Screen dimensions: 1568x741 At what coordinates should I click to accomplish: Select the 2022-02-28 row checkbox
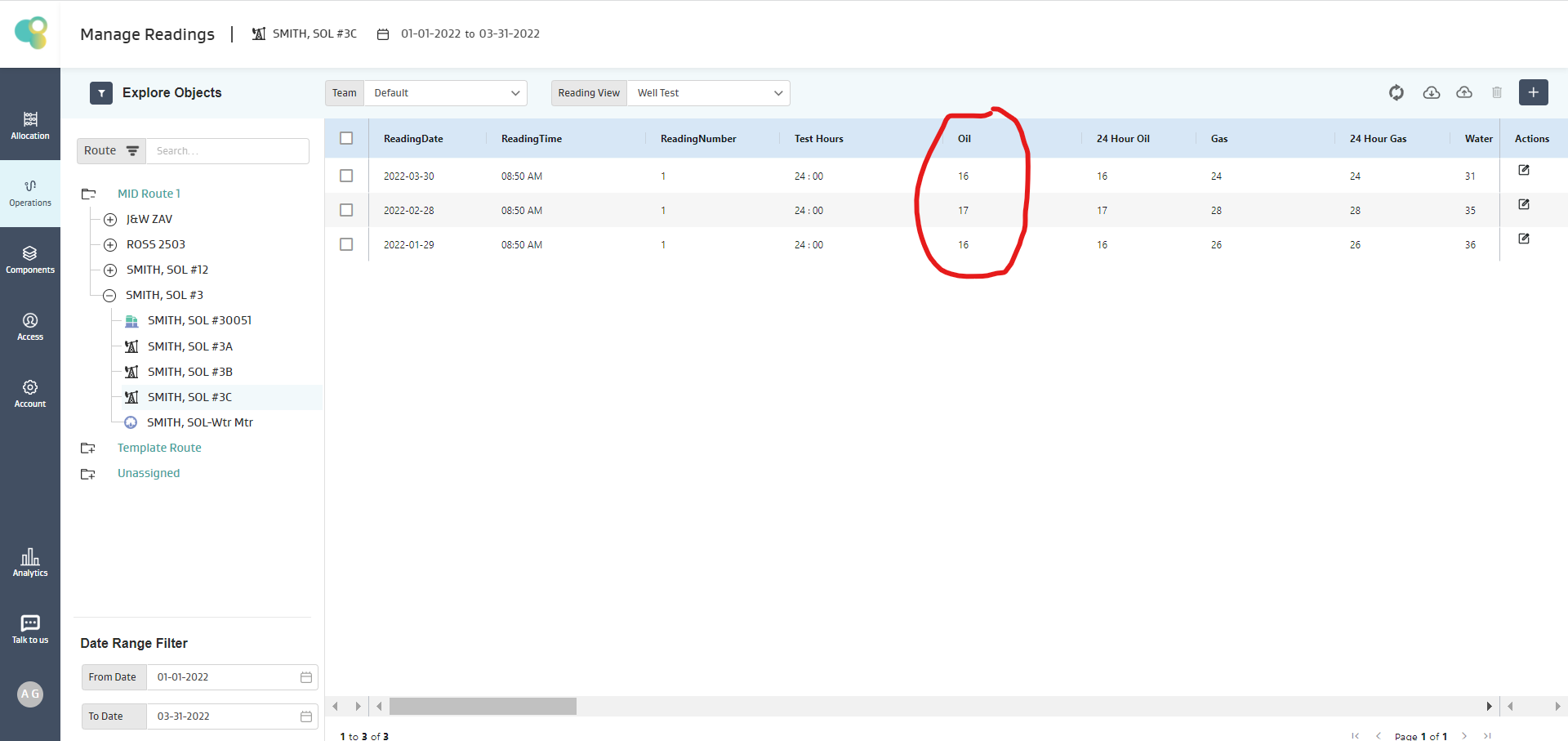click(346, 210)
